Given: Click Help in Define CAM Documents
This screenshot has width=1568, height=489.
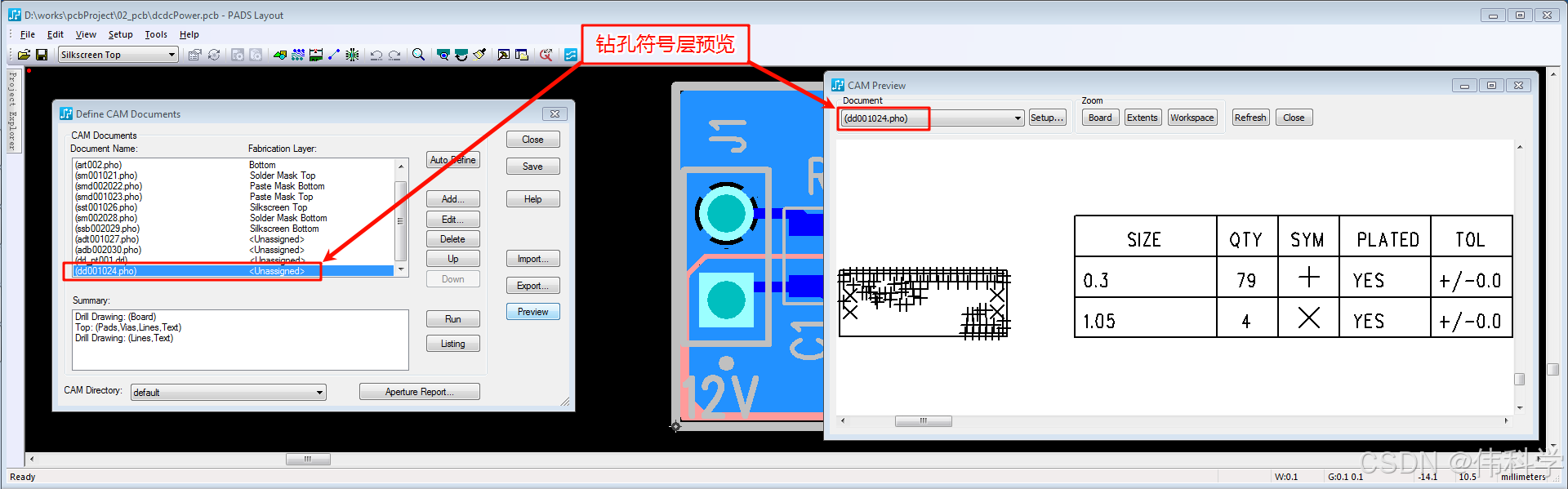Looking at the screenshot, I should click(532, 199).
